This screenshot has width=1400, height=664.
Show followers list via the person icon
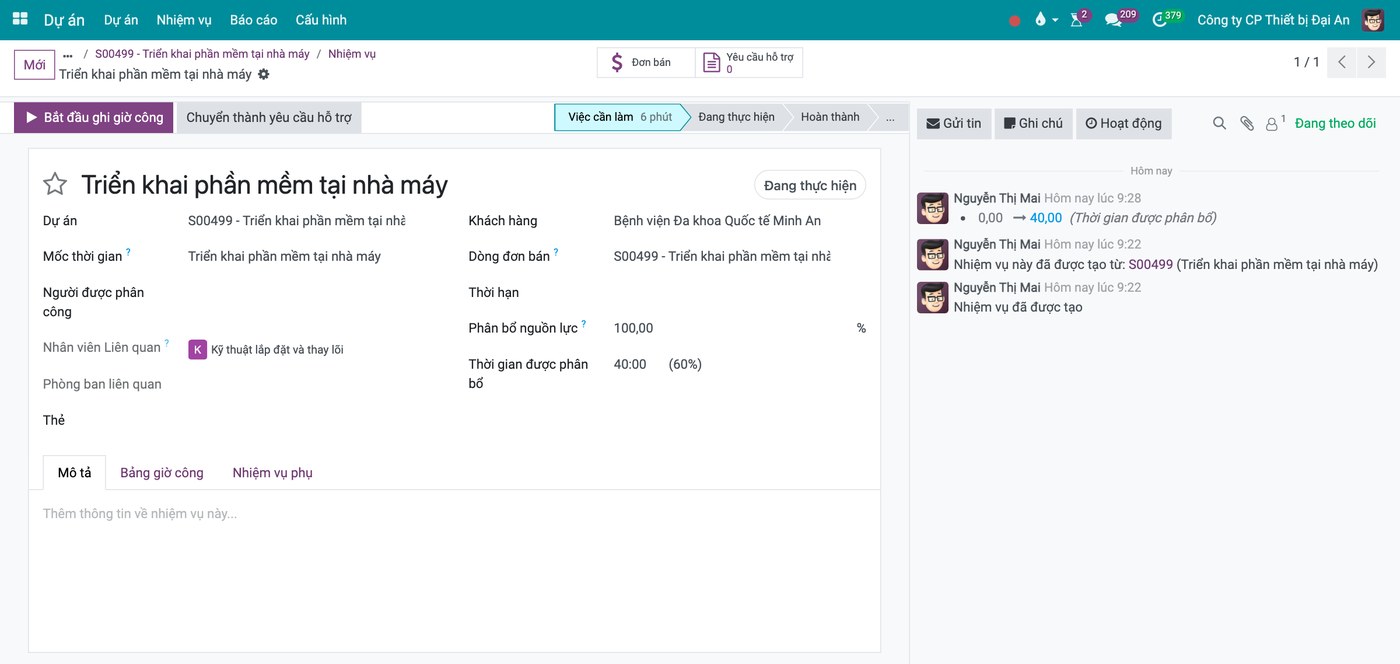point(1275,123)
